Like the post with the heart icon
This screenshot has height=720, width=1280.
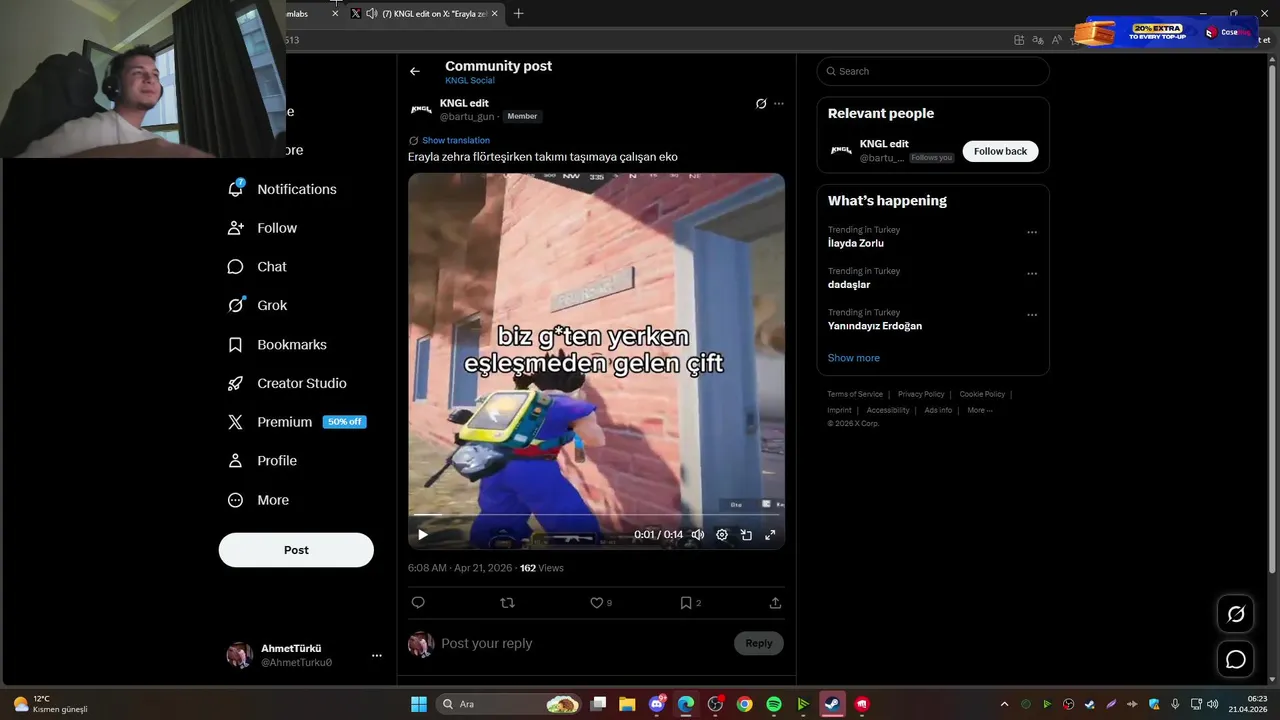tap(596, 603)
